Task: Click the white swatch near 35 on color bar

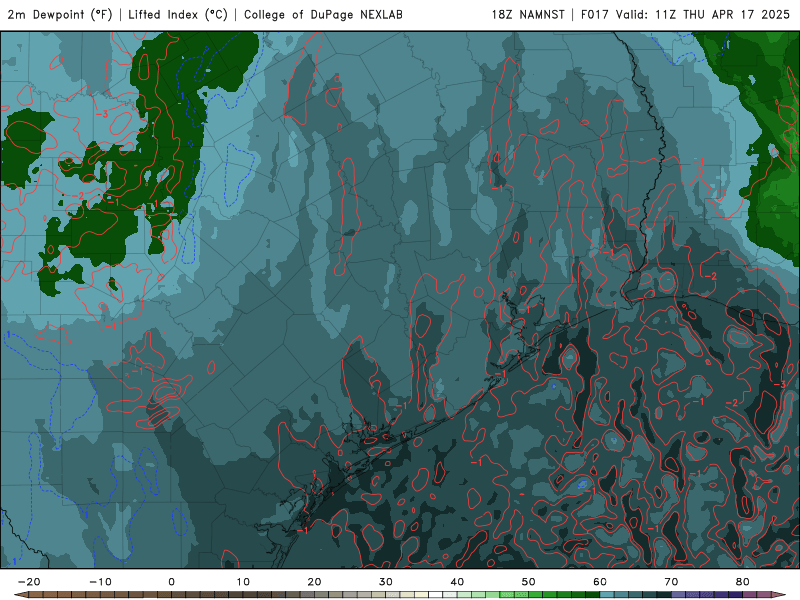Action: click(436, 595)
